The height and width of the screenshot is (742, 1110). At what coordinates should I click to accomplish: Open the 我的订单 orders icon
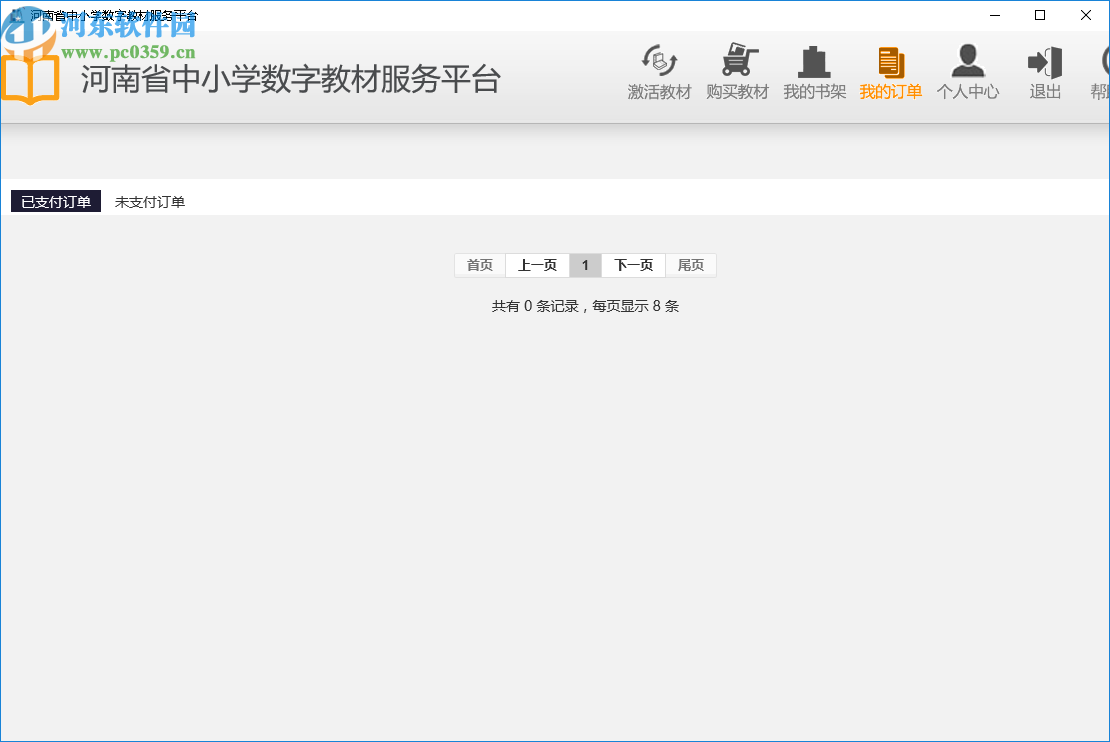tap(890, 70)
